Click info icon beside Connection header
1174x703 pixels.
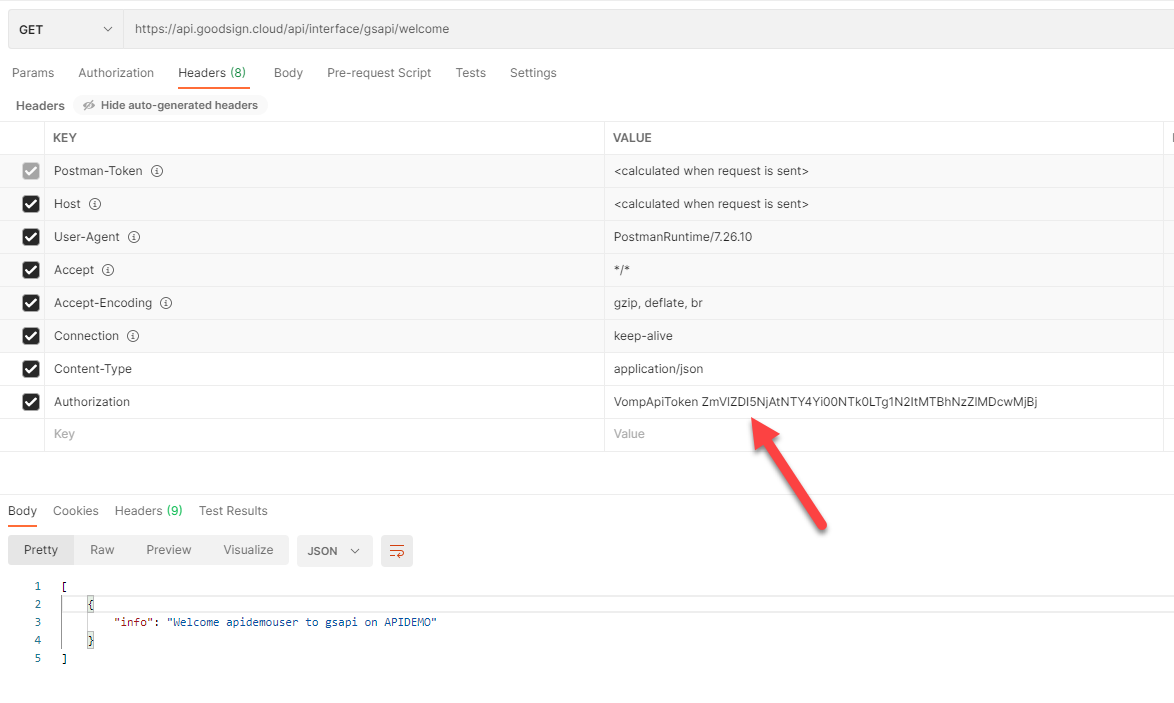[133, 336]
